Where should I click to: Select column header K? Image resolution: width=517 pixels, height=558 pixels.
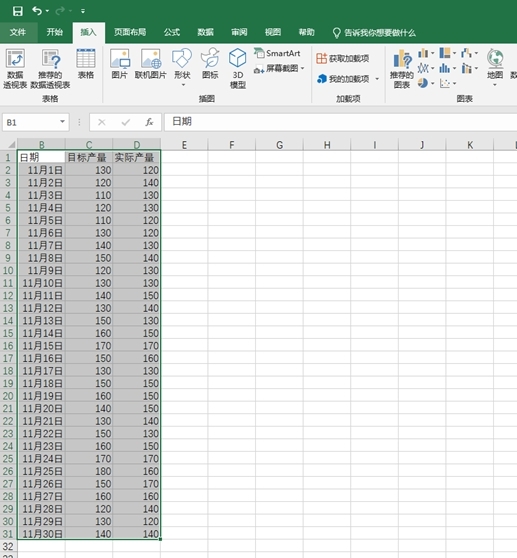(x=470, y=145)
